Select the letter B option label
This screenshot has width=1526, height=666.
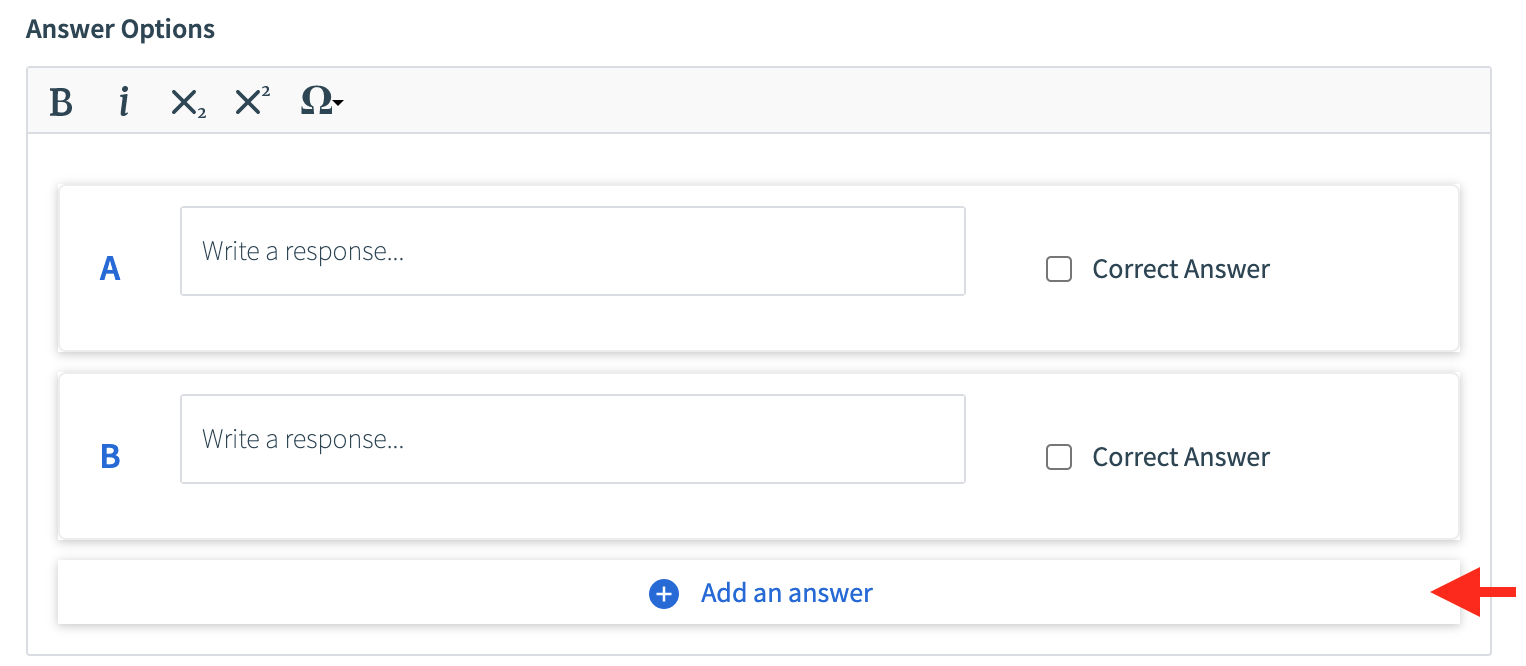click(x=110, y=457)
